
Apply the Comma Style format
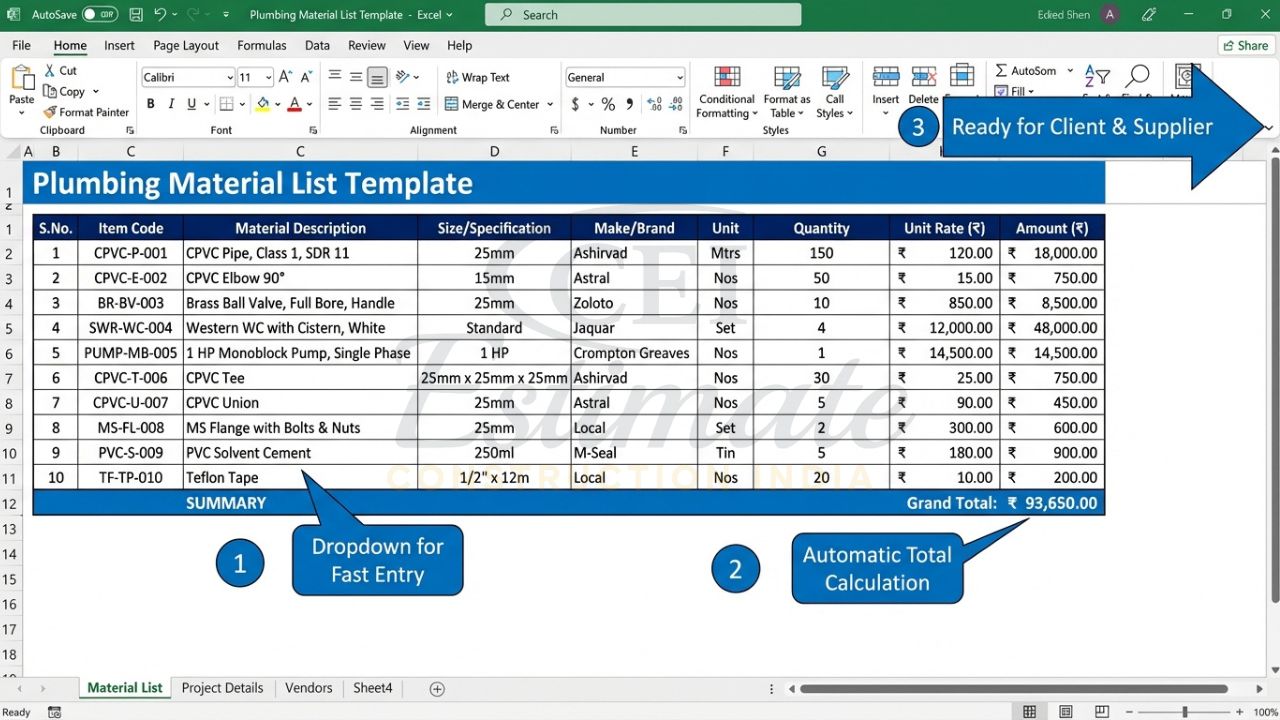tap(629, 103)
